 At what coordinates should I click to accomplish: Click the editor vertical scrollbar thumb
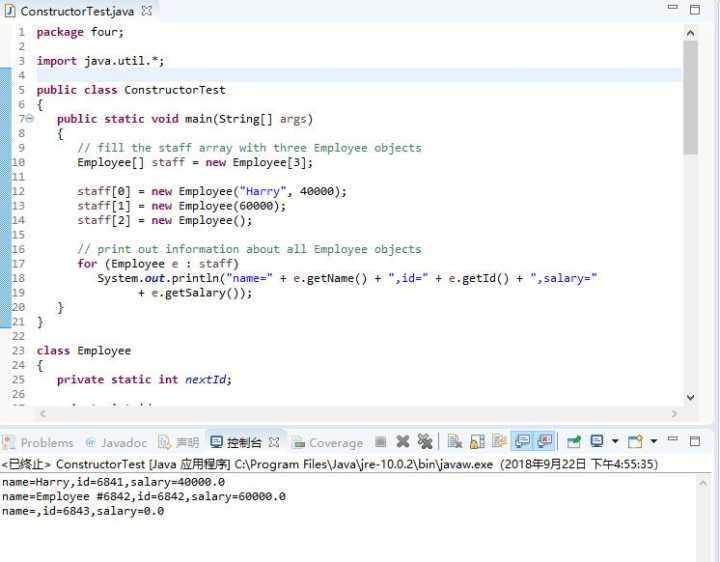pos(690,97)
